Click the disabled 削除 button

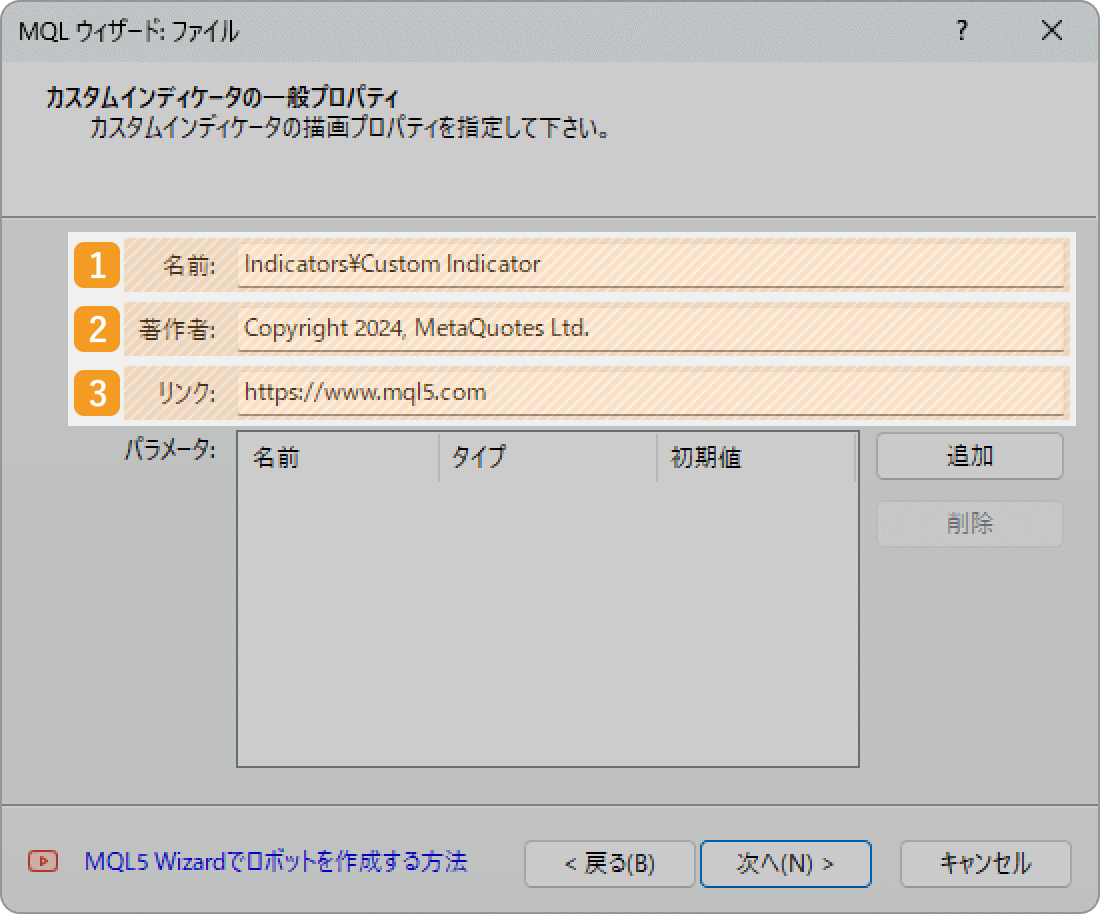pos(970,523)
